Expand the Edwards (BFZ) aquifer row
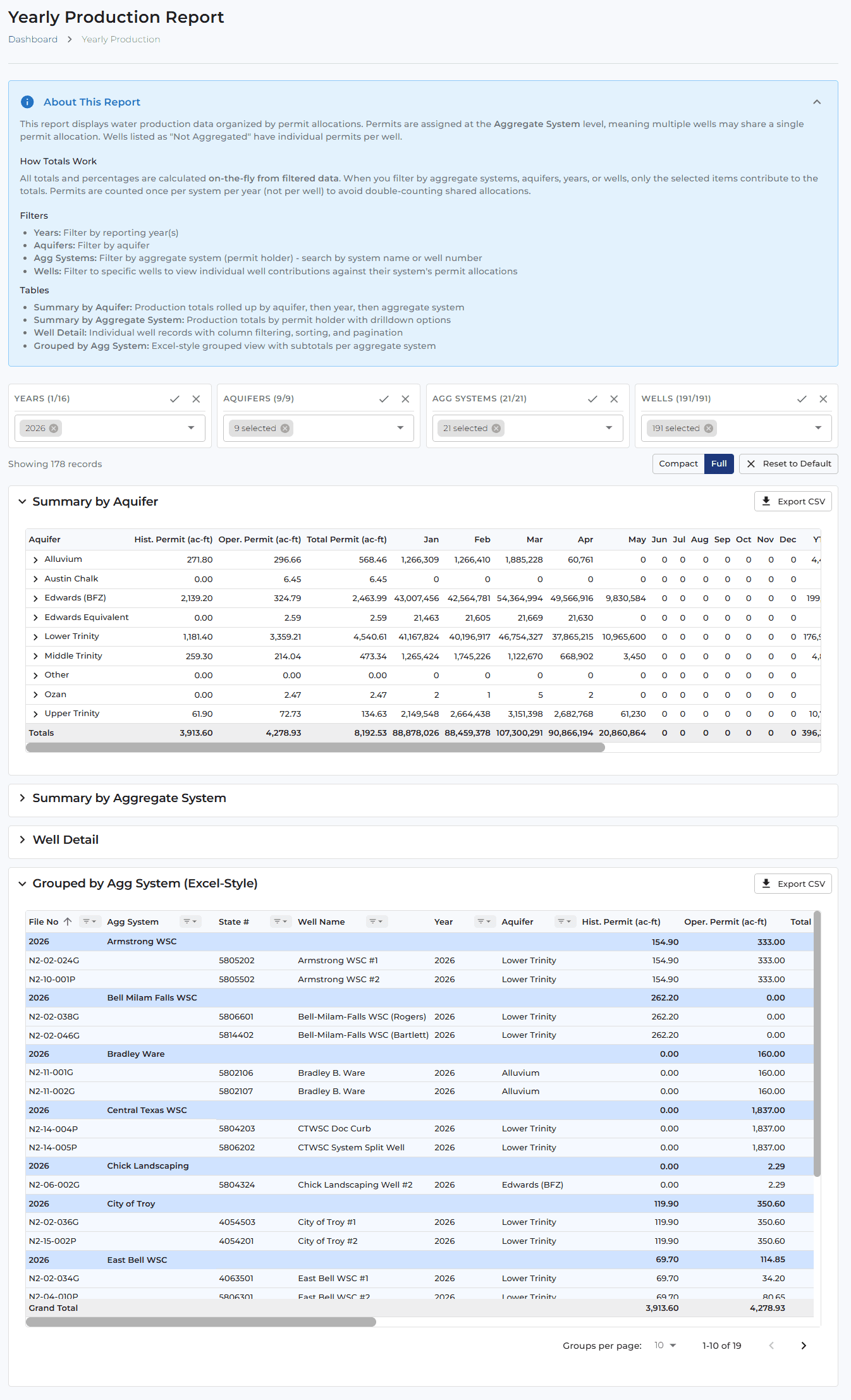This screenshot has width=851, height=1400. point(35,598)
